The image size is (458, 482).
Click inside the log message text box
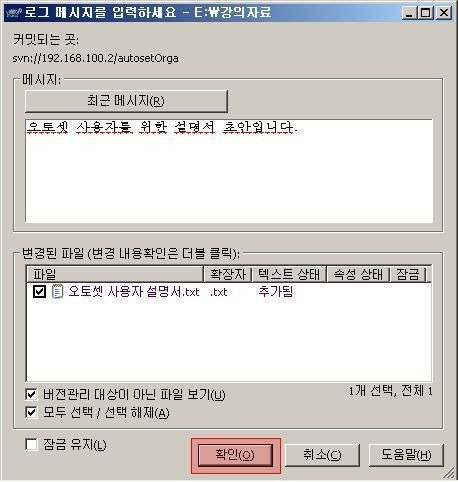pos(229,171)
